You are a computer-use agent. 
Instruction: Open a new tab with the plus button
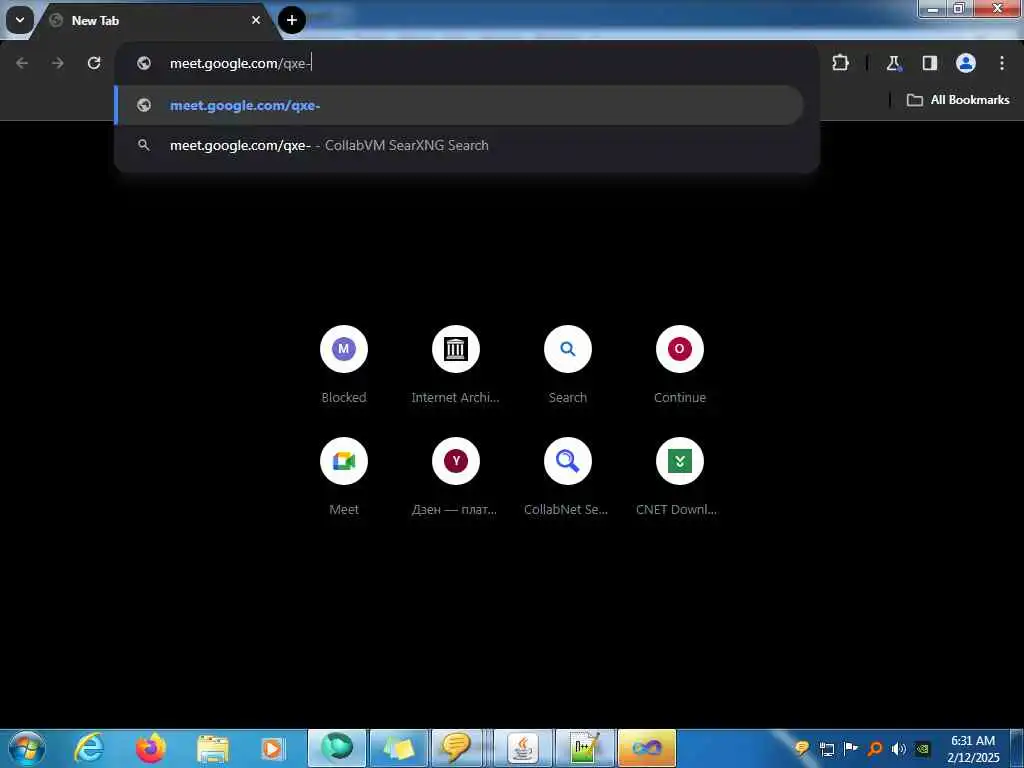[292, 20]
